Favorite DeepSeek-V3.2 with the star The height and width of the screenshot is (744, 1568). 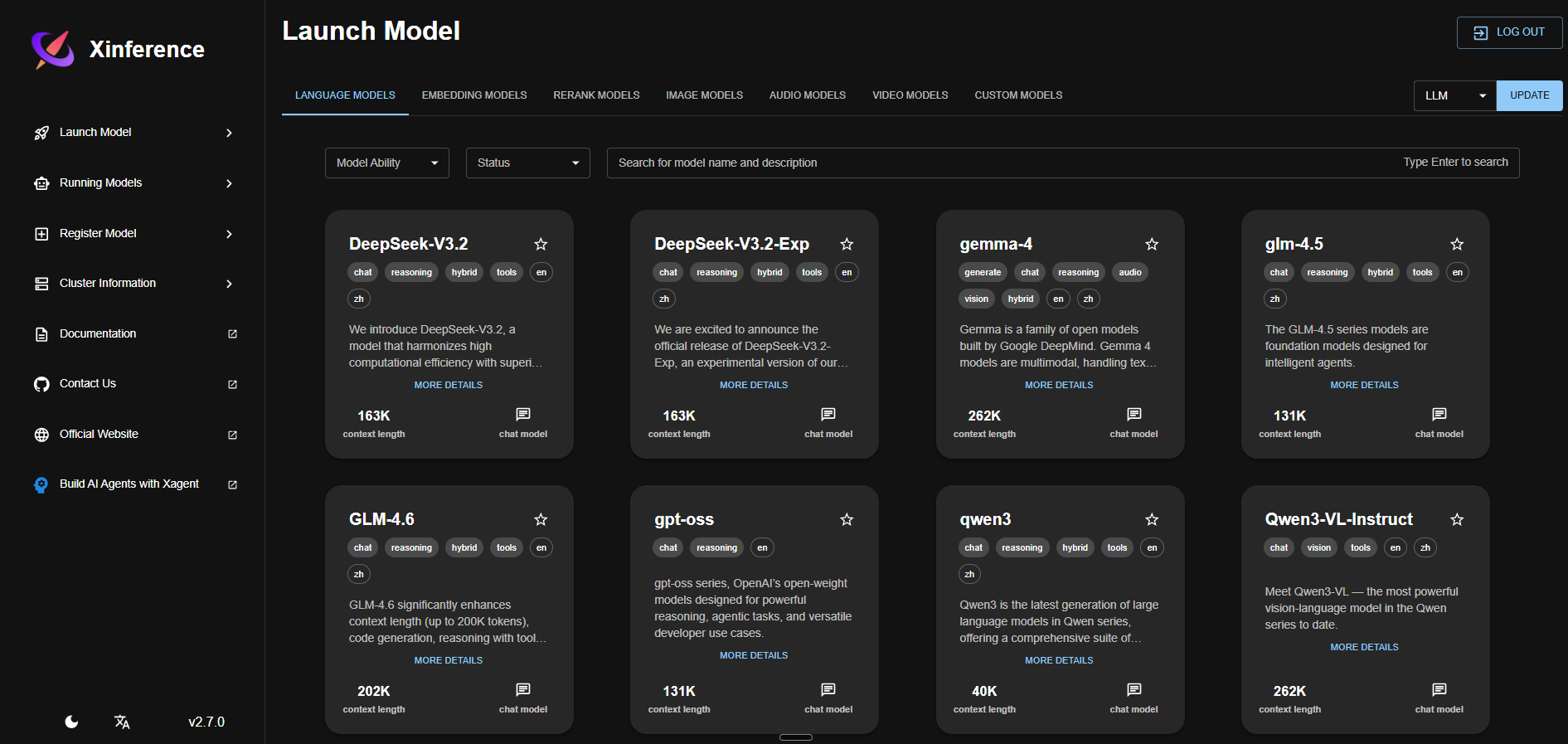[x=541, y=244]
